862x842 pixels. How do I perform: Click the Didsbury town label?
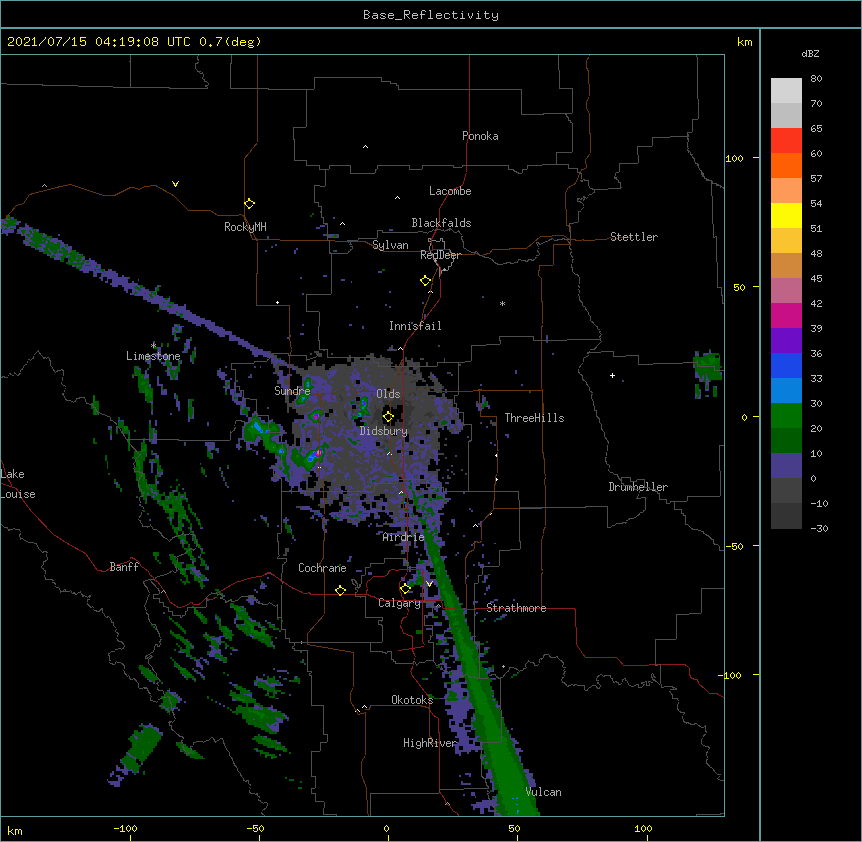[x=384, y=431]
